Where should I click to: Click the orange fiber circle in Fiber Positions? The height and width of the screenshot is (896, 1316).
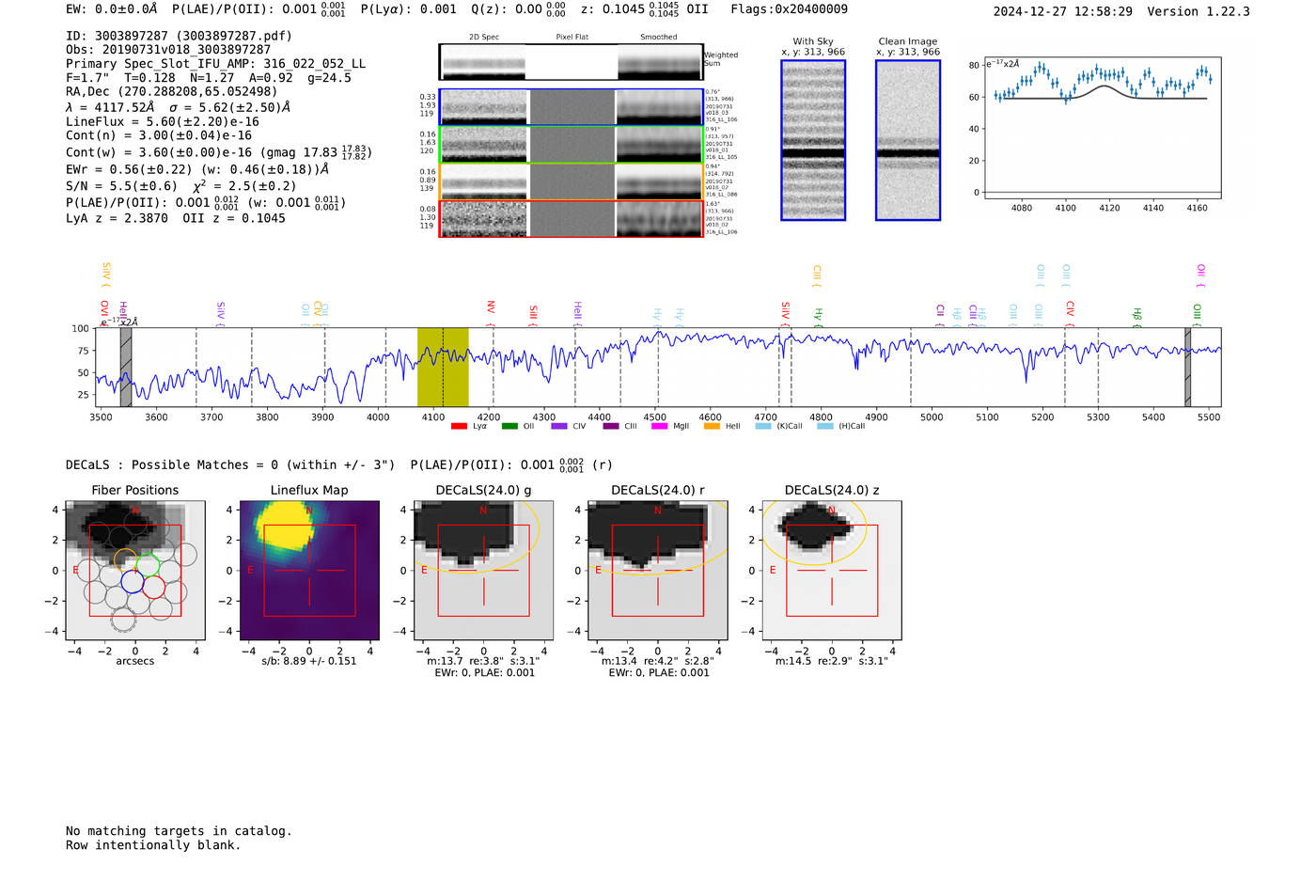click(125, 560)
